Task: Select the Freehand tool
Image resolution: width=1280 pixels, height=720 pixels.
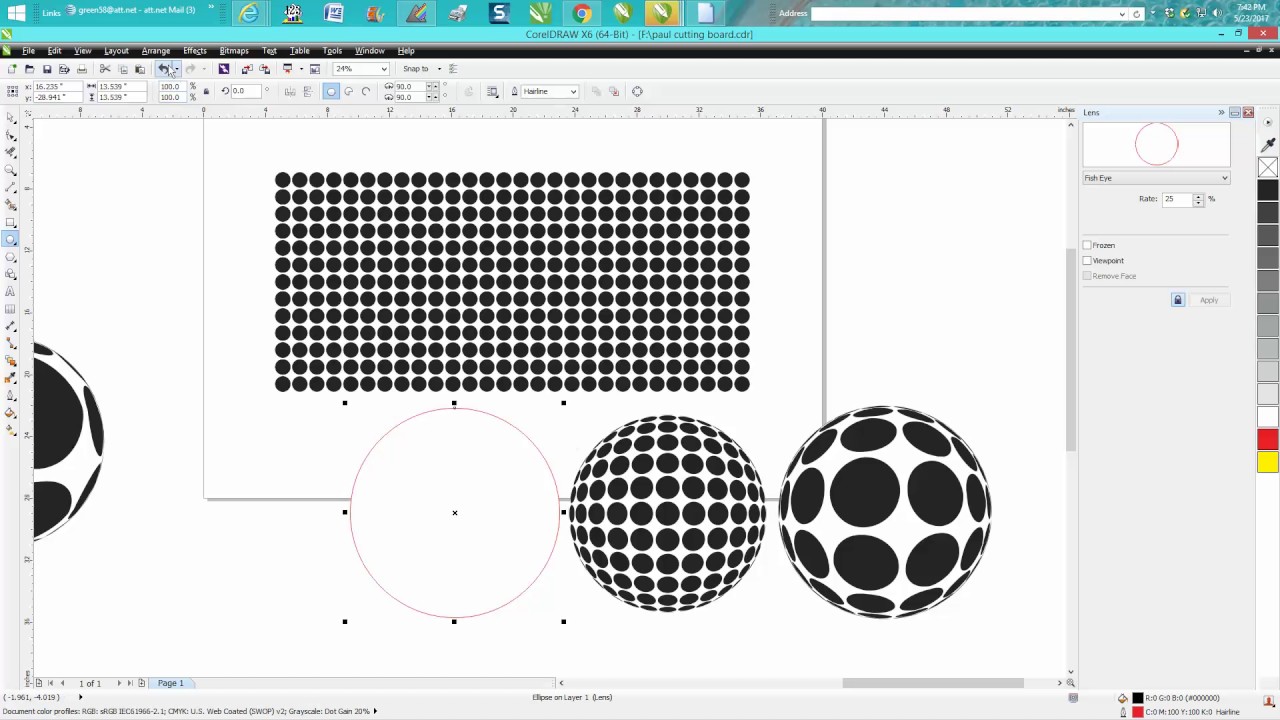Action: point(10,187)
